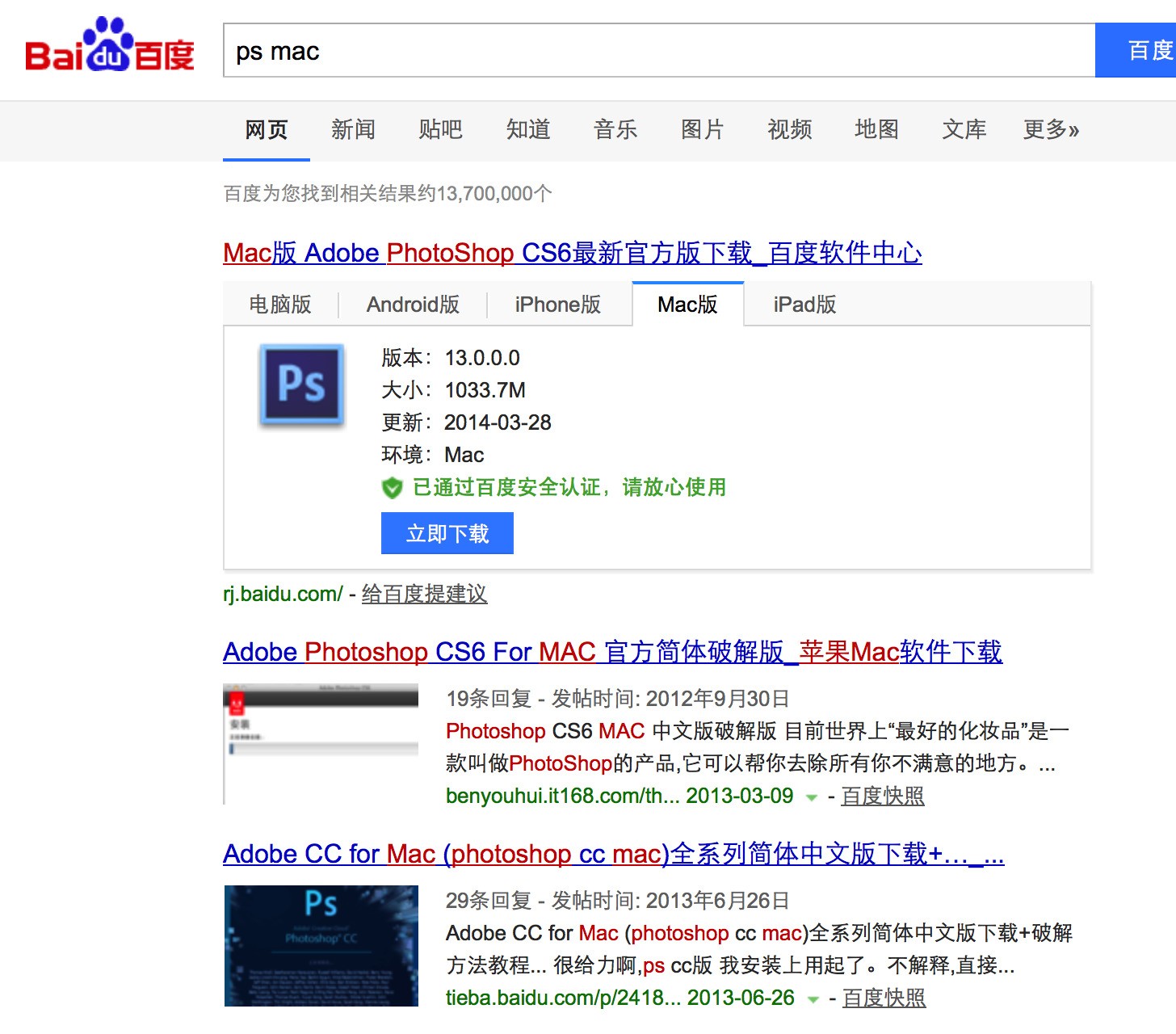1176x1034 pixels.
Task: Click the Baidu logo
Action: pos(110,45)
